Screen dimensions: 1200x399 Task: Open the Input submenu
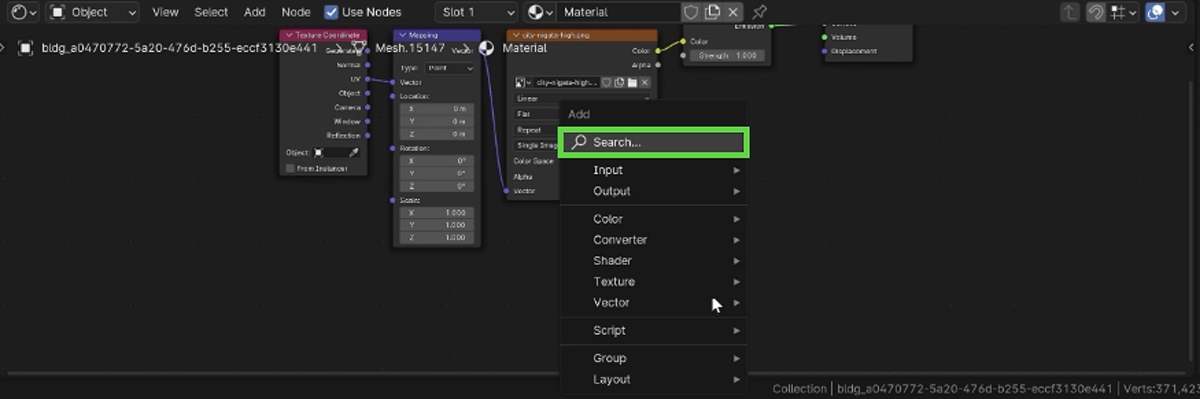(654, 170)
